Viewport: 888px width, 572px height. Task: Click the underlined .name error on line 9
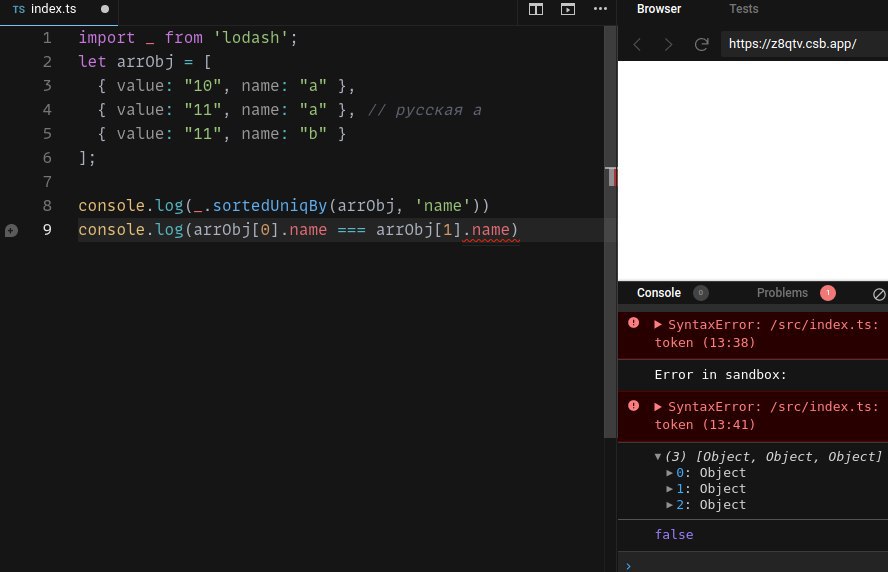pyautogui.click(x=490, y=230)
